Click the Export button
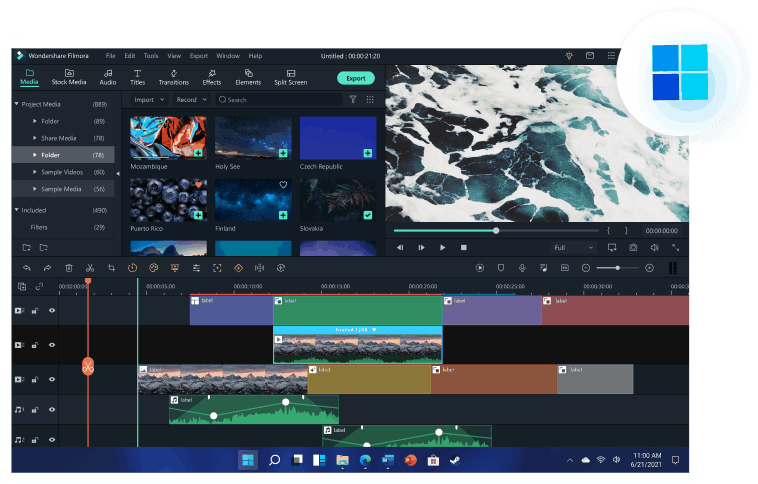 point(355,78)
